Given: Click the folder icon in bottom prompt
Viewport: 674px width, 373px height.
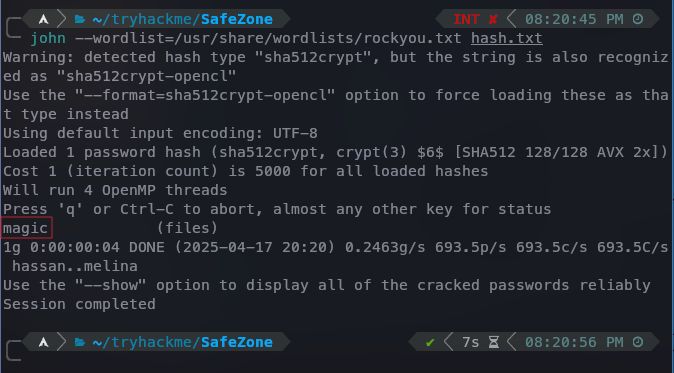Looking at the screenshot, I should [x=80, y=342].
